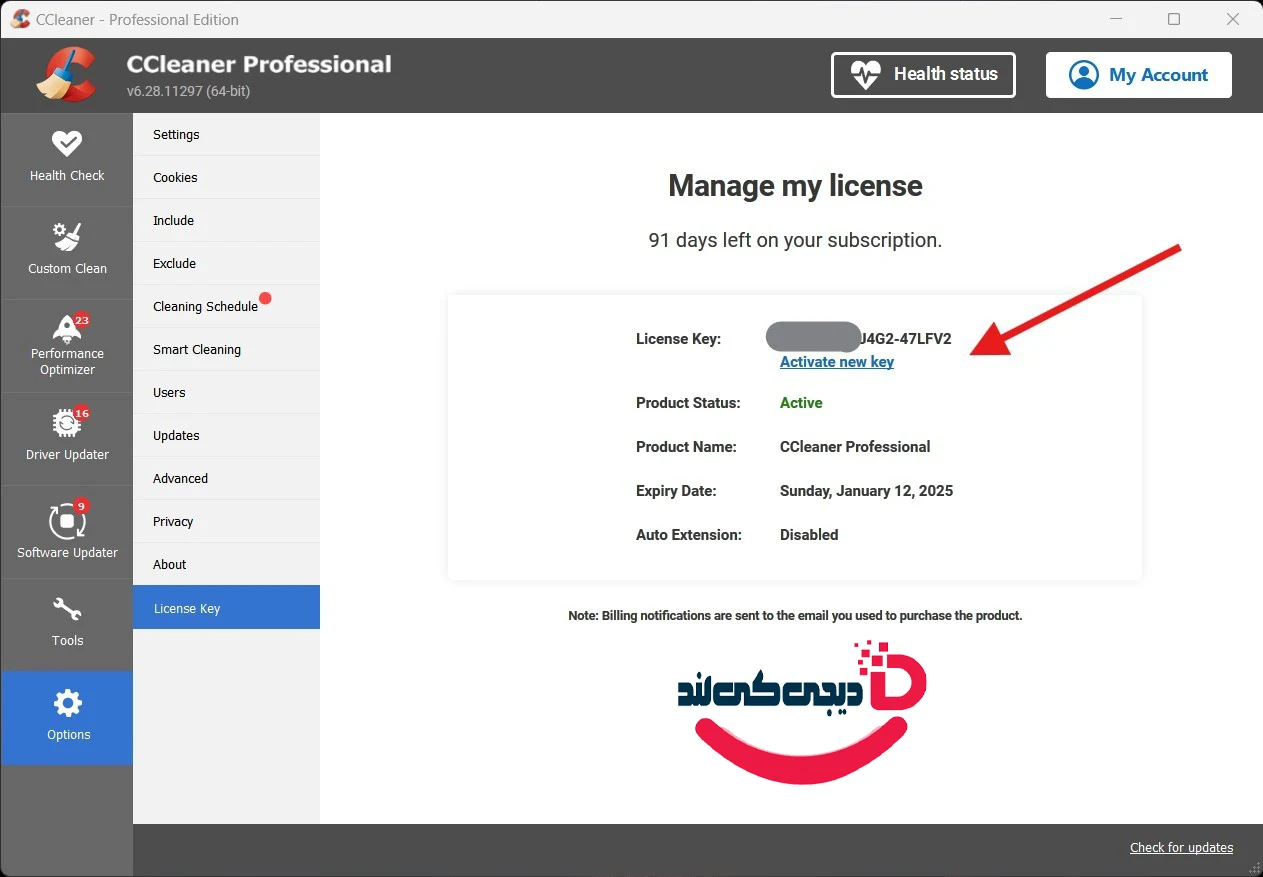
Task: Click the user avatar icon in My Account
Action: (1083, 75)
